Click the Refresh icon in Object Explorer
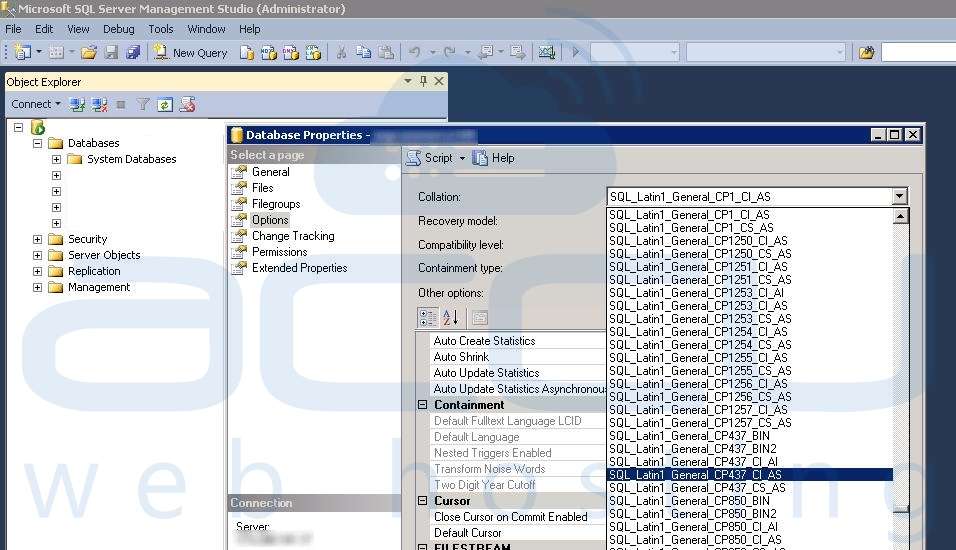Screen dimensions: 956x550 pos(165,104)
